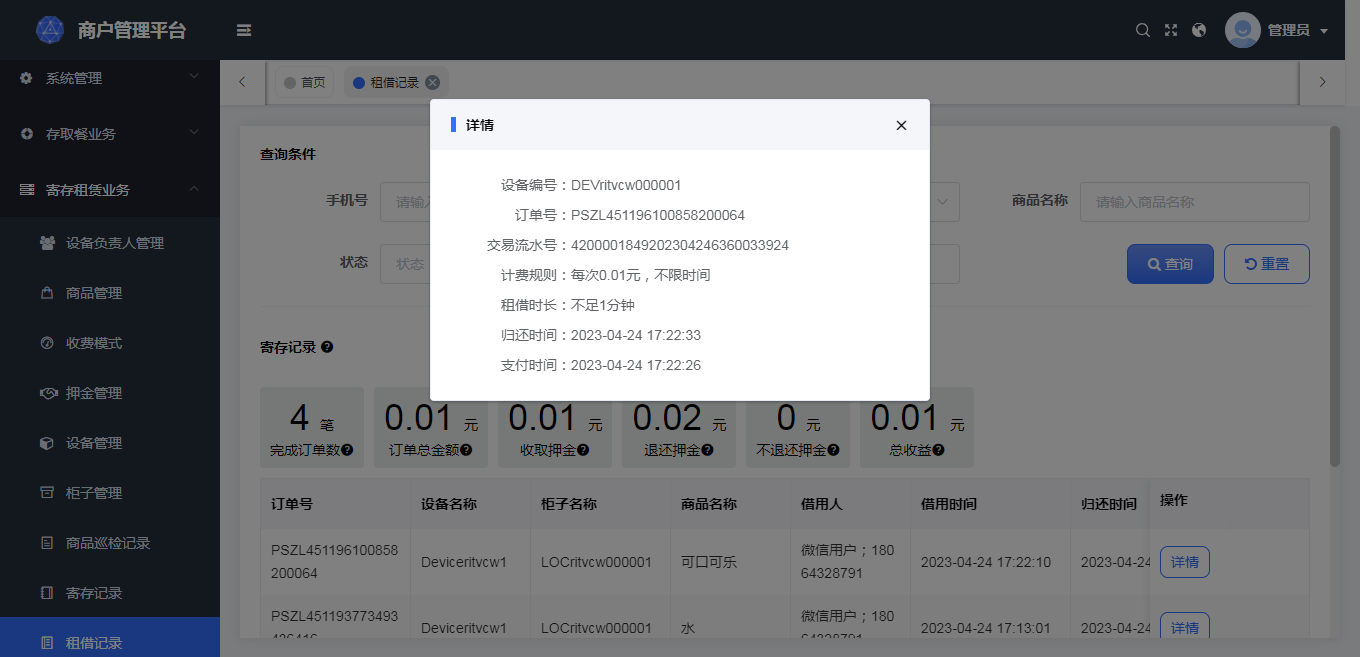Open 商品巡检记录 in sidebar
1360x657 pixels.
(x=110, y=543)
